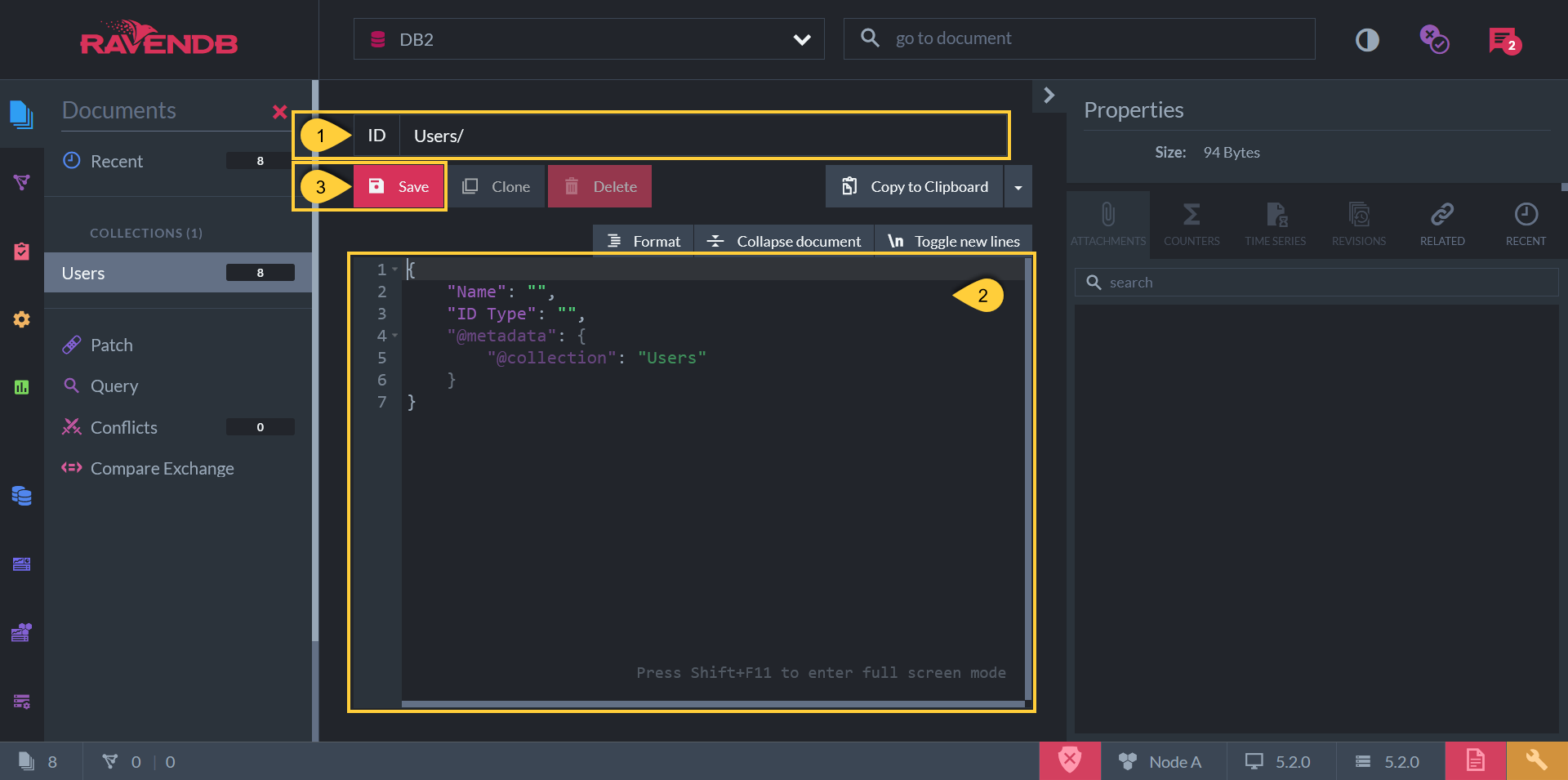Open the Attachments tab

pos(1108,225)
